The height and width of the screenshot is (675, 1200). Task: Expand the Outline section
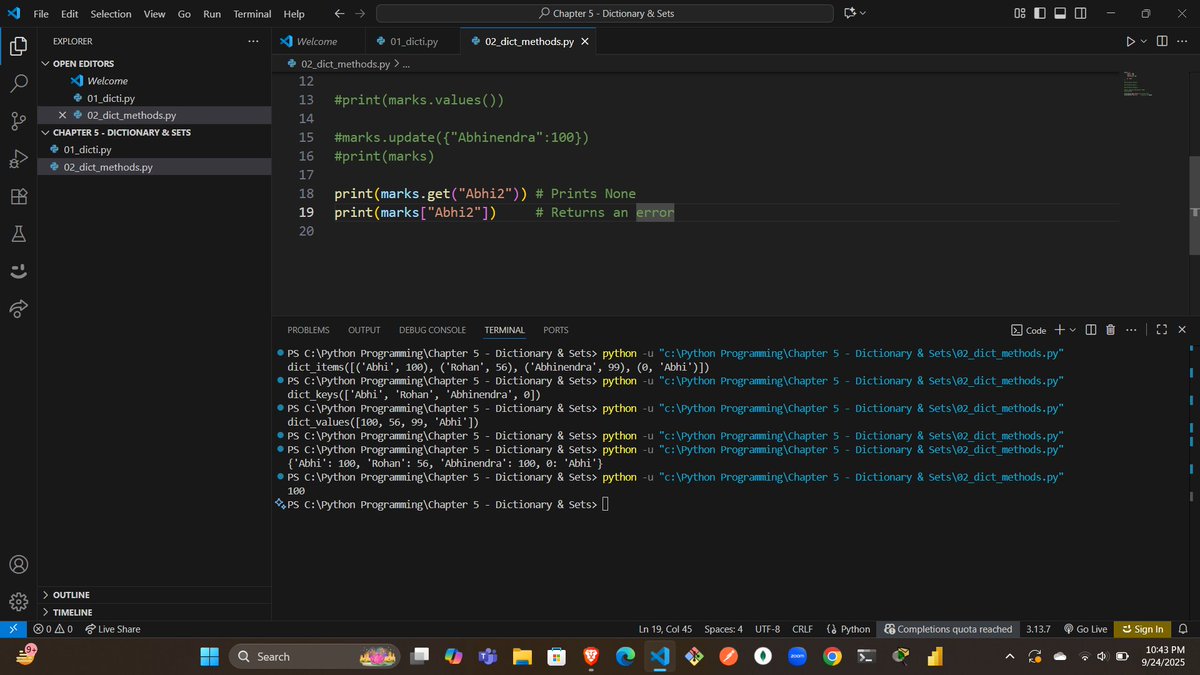[155, 595]
